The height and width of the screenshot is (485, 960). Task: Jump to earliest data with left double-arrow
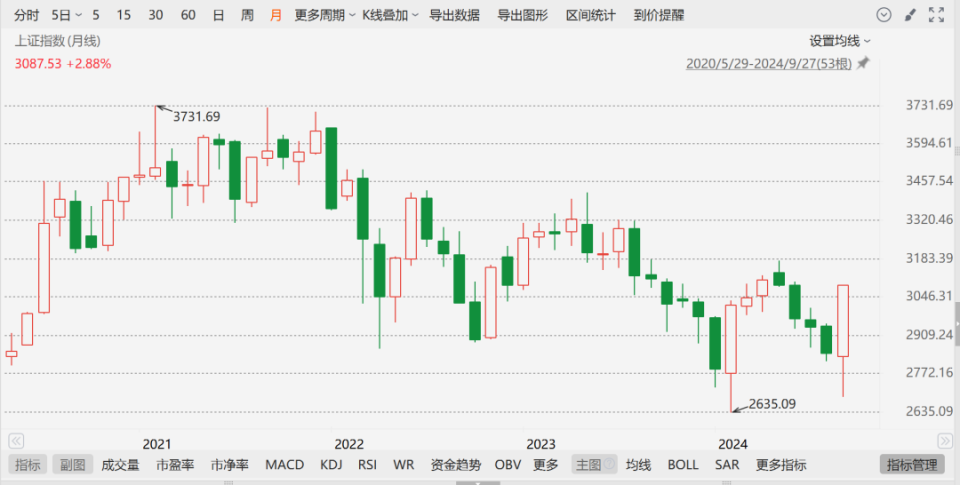tap(17, 441)
